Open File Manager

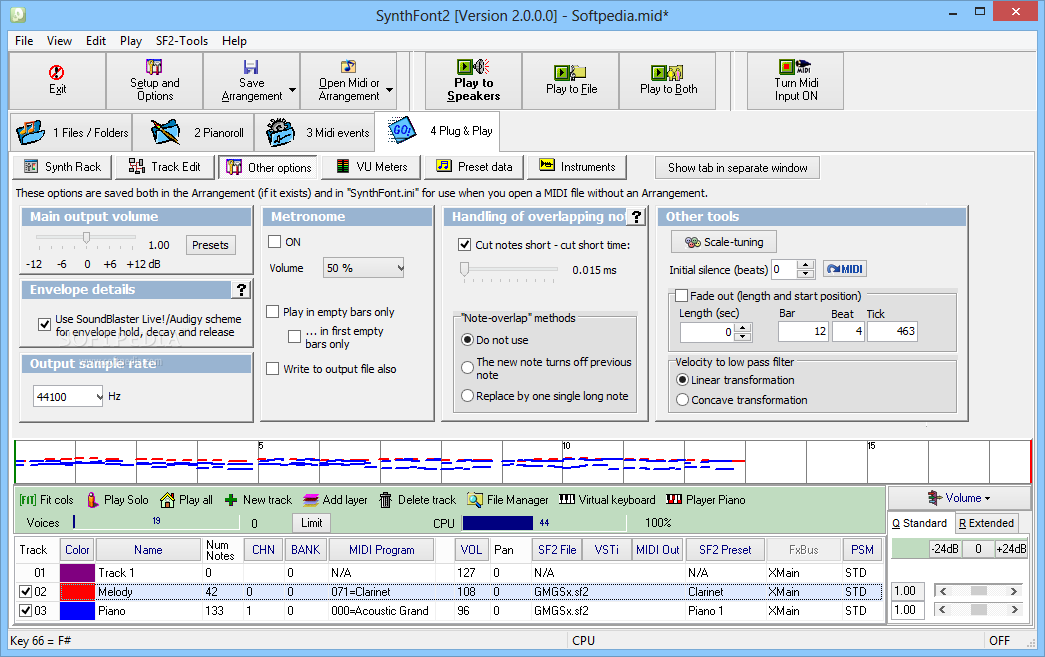[x=508, y=500]
